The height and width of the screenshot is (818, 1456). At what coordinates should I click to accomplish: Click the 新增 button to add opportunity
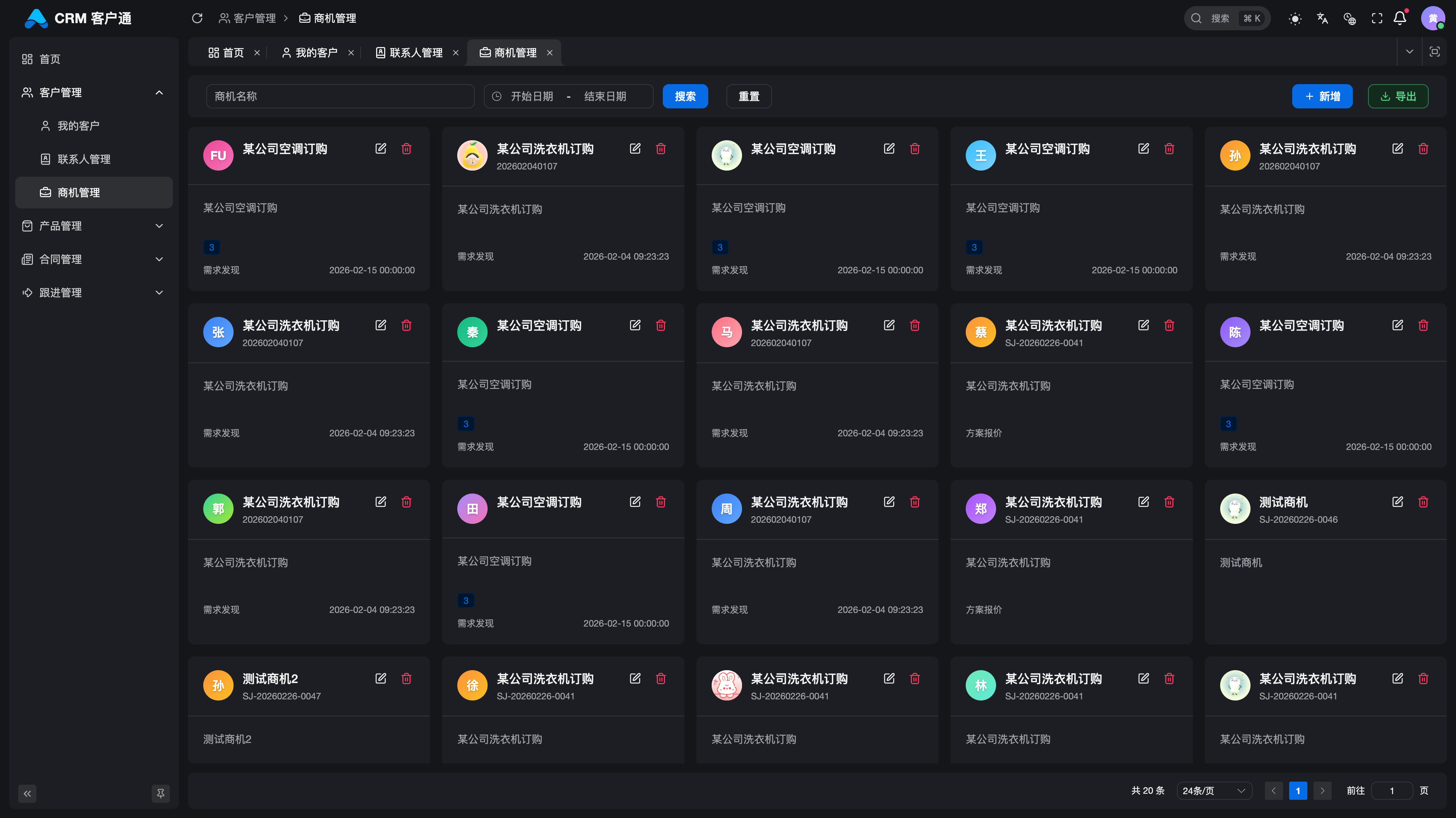coord(1322,96)
